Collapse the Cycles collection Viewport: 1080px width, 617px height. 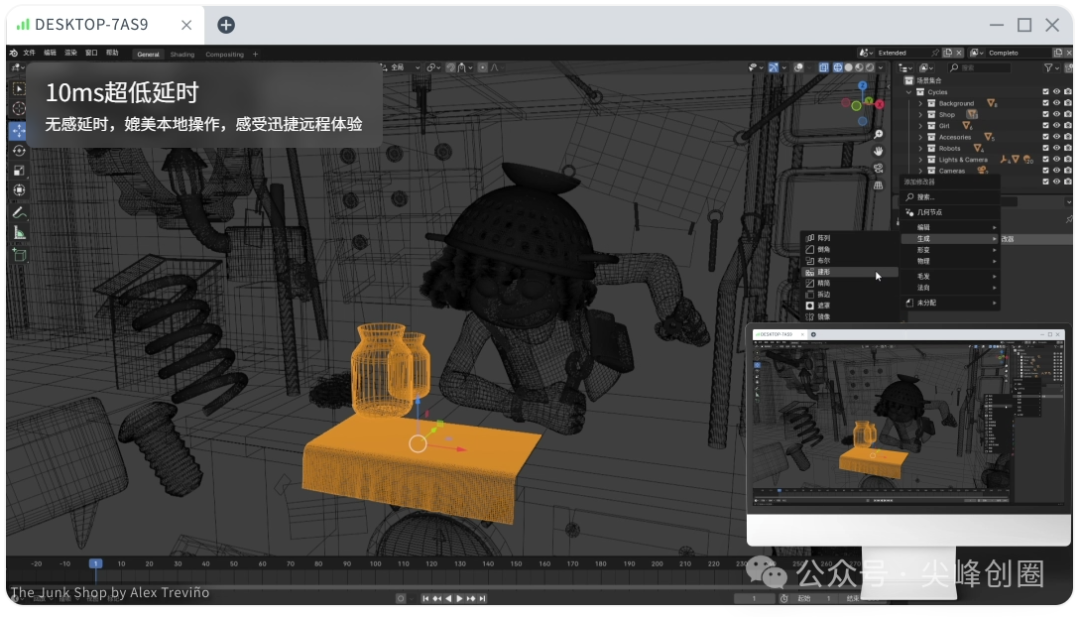click(909, 92)
